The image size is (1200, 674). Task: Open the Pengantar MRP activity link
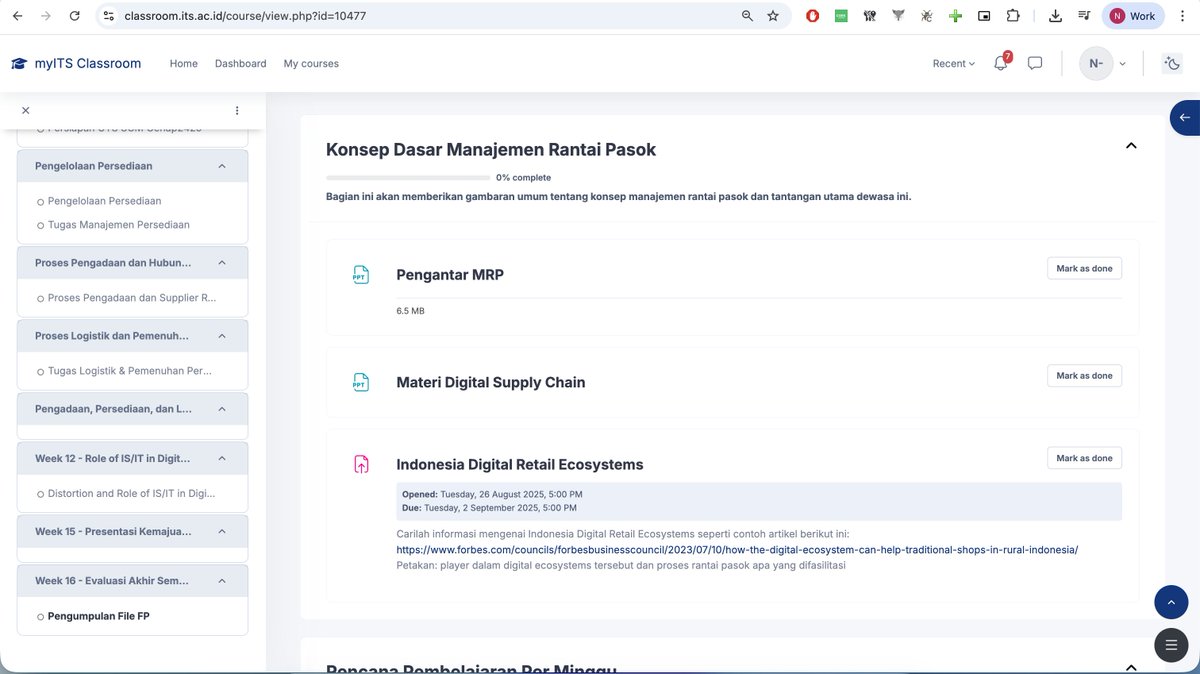coord(450,275)
